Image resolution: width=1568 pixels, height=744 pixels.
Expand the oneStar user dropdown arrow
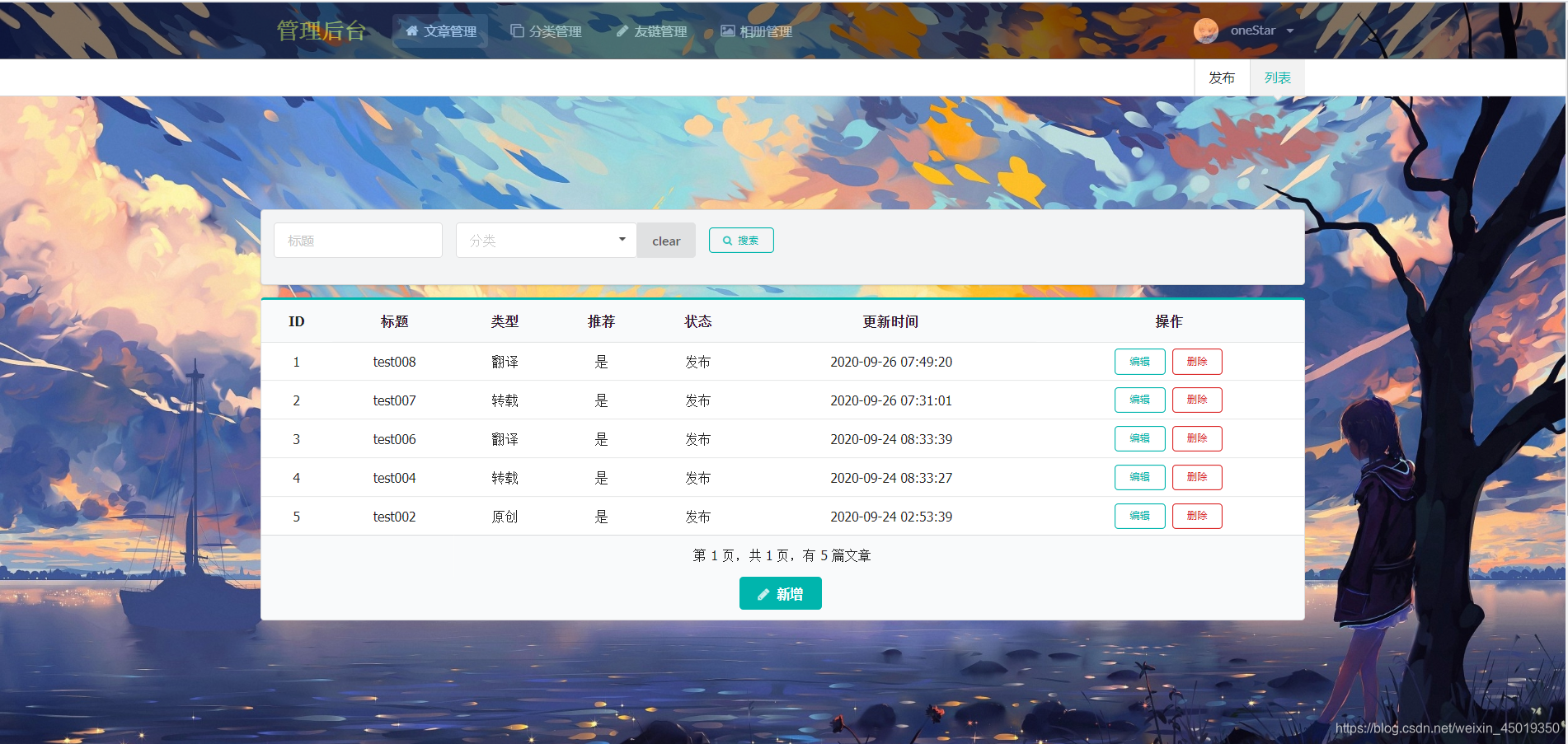click(x=1290, y=31)
